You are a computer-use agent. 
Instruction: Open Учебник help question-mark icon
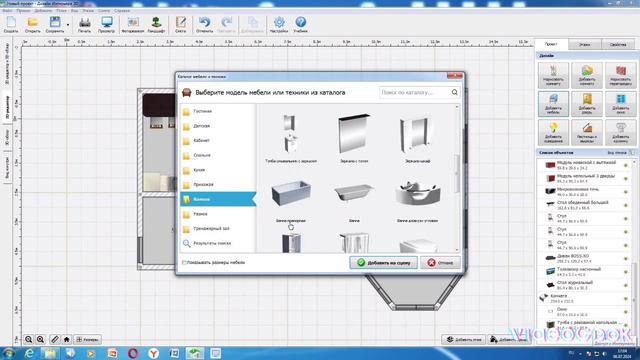pyautogui.click(x=300, y=24)
